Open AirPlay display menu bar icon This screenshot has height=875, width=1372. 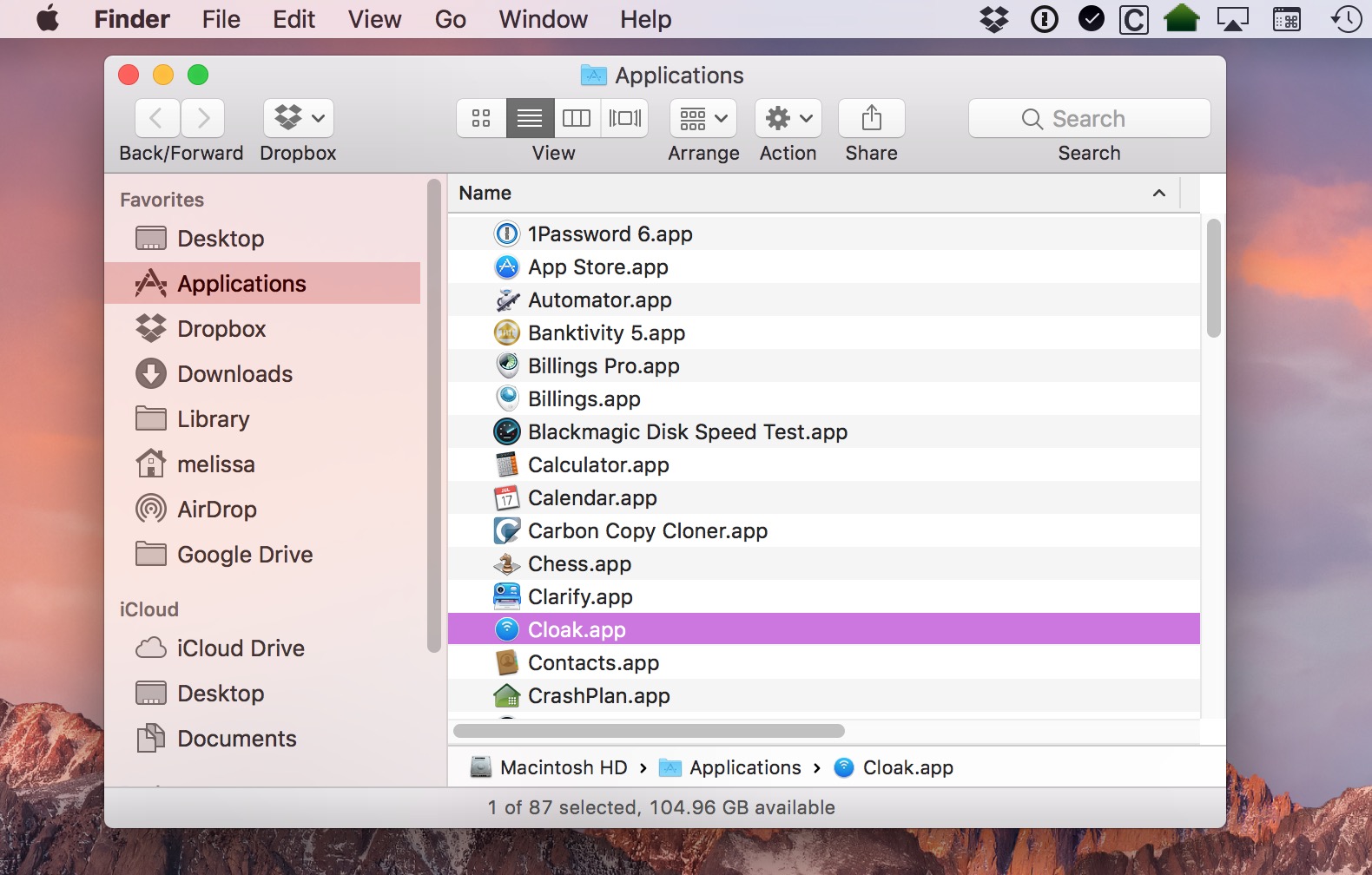tap(1233, 18)
